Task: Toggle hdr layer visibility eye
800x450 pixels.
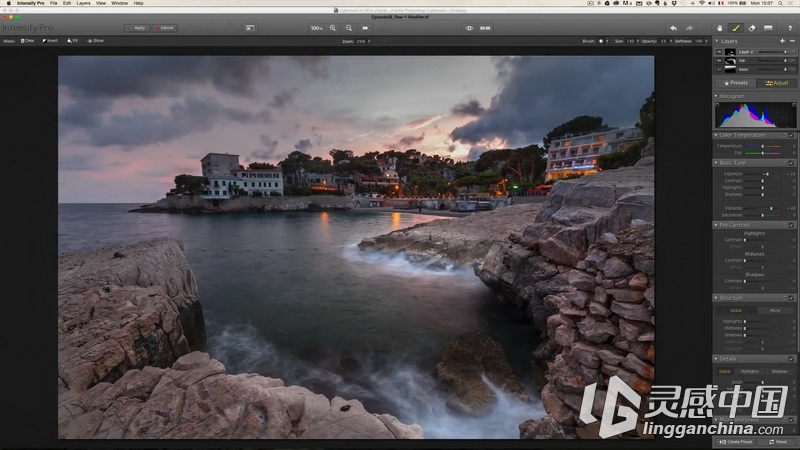Action: tap(719, 61)
